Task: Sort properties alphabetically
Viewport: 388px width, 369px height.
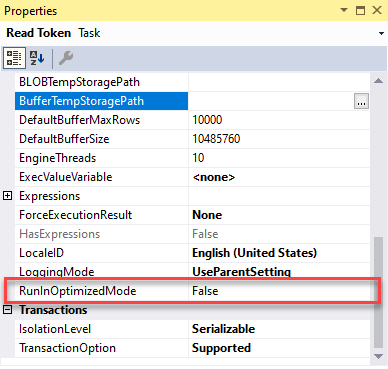Action: pyautogui.click(x=37, y=58)
